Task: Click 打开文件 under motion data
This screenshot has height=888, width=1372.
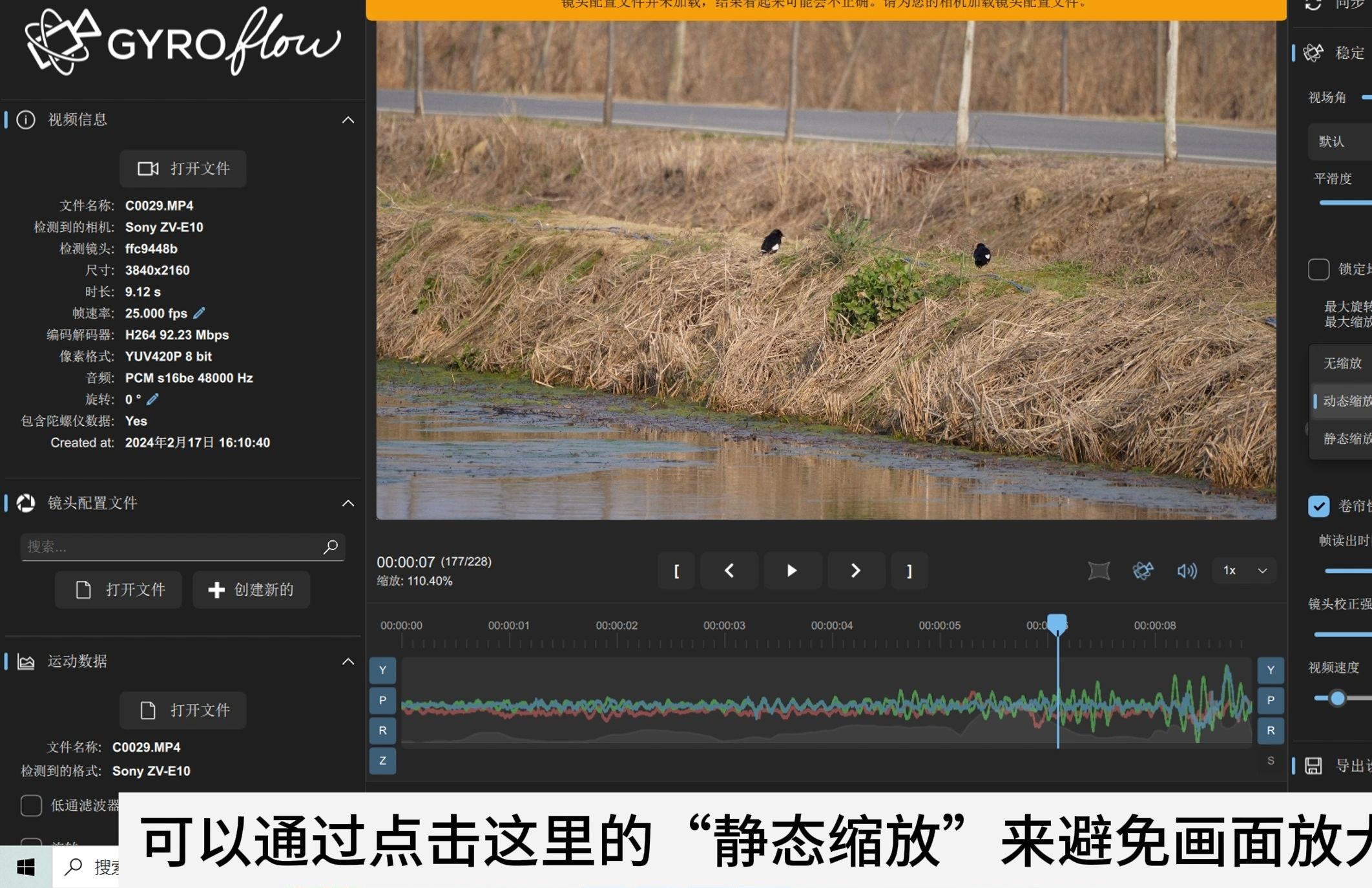Action: tap(183, 710)
